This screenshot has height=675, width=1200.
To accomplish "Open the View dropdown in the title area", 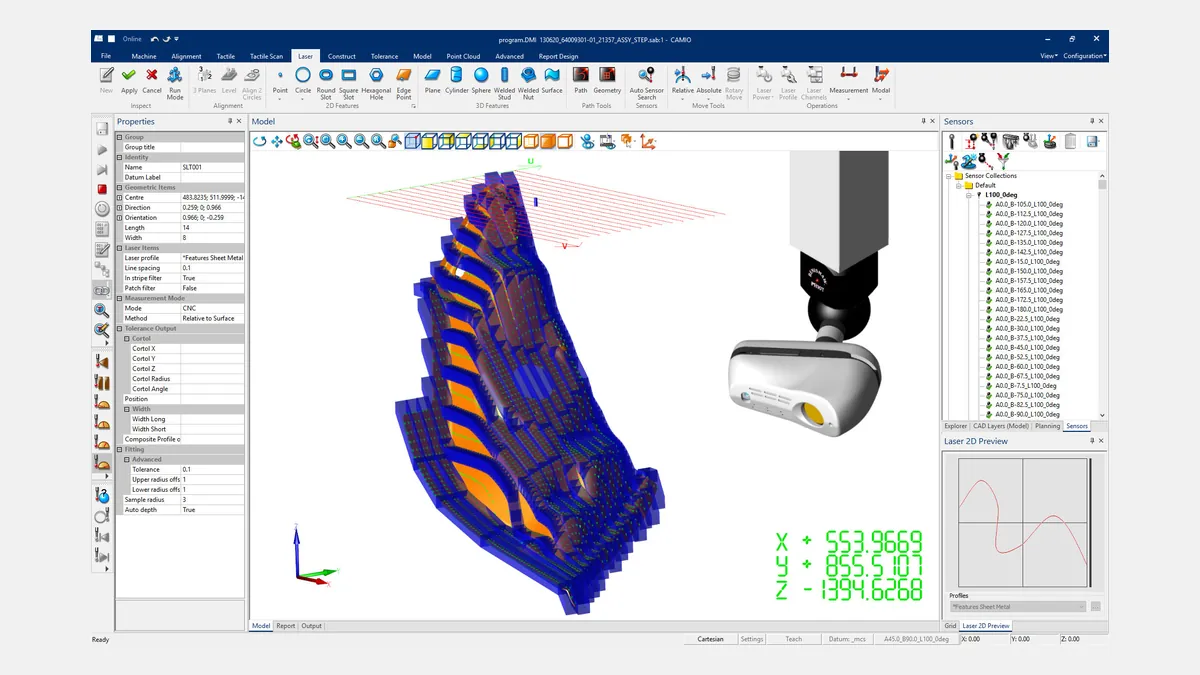I will tap(1048, 56).
